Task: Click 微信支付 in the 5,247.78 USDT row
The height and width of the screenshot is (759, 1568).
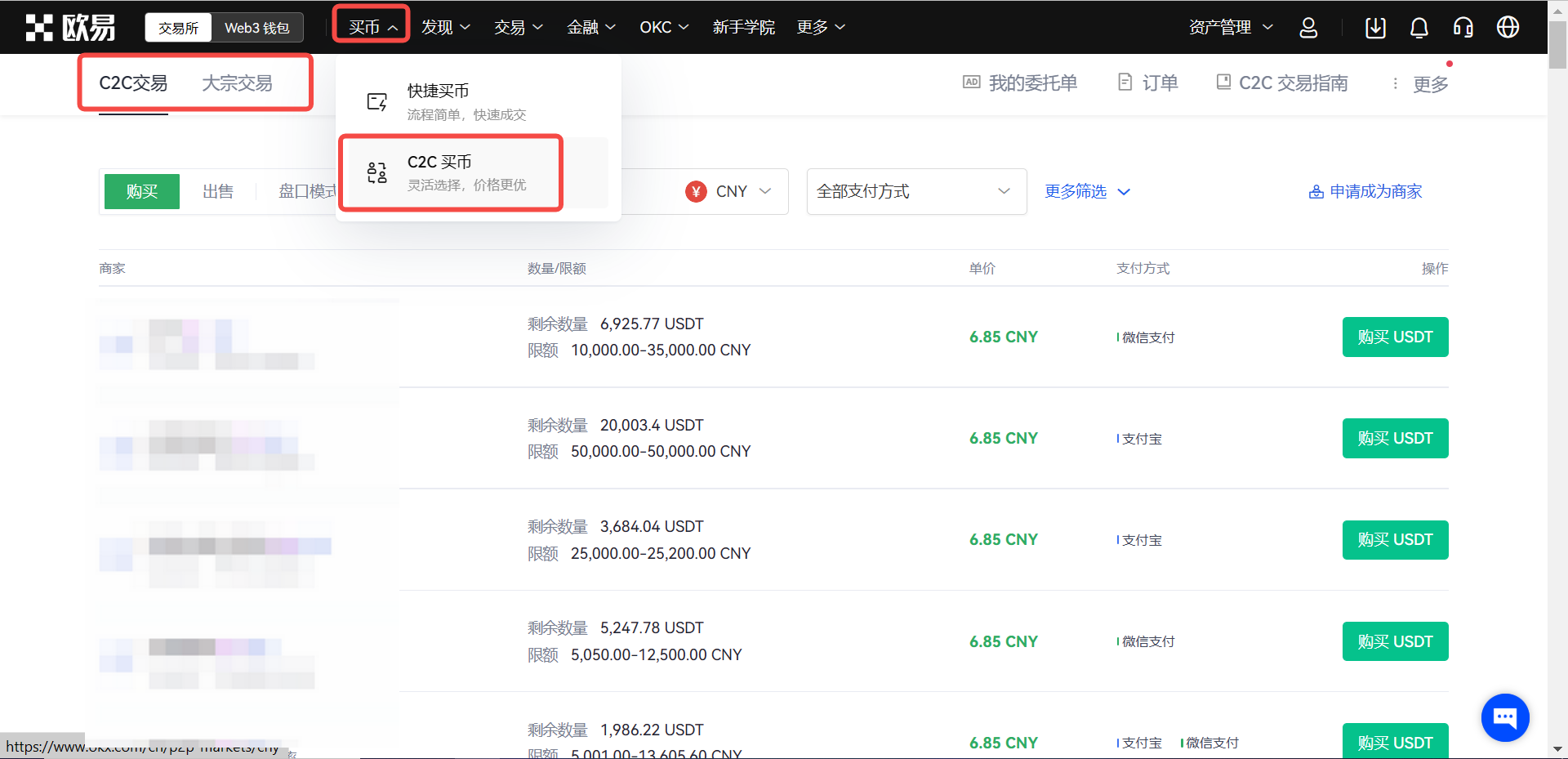Action: point(1148,642)
